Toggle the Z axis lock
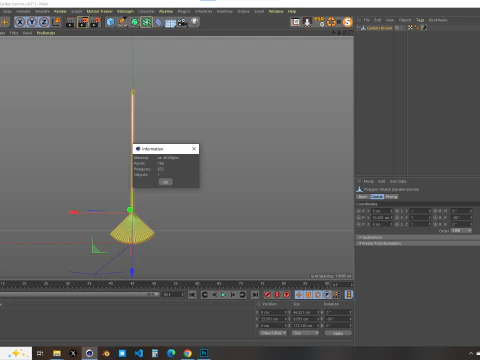This screenshot has width=480, height=360. coord(44,22)
